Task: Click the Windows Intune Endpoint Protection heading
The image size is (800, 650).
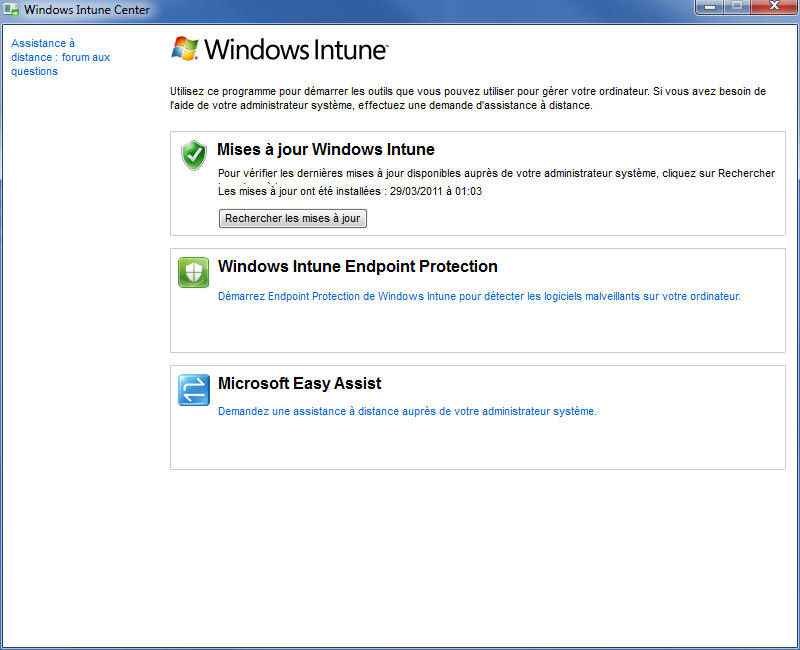Action: (x=358, y=266)
